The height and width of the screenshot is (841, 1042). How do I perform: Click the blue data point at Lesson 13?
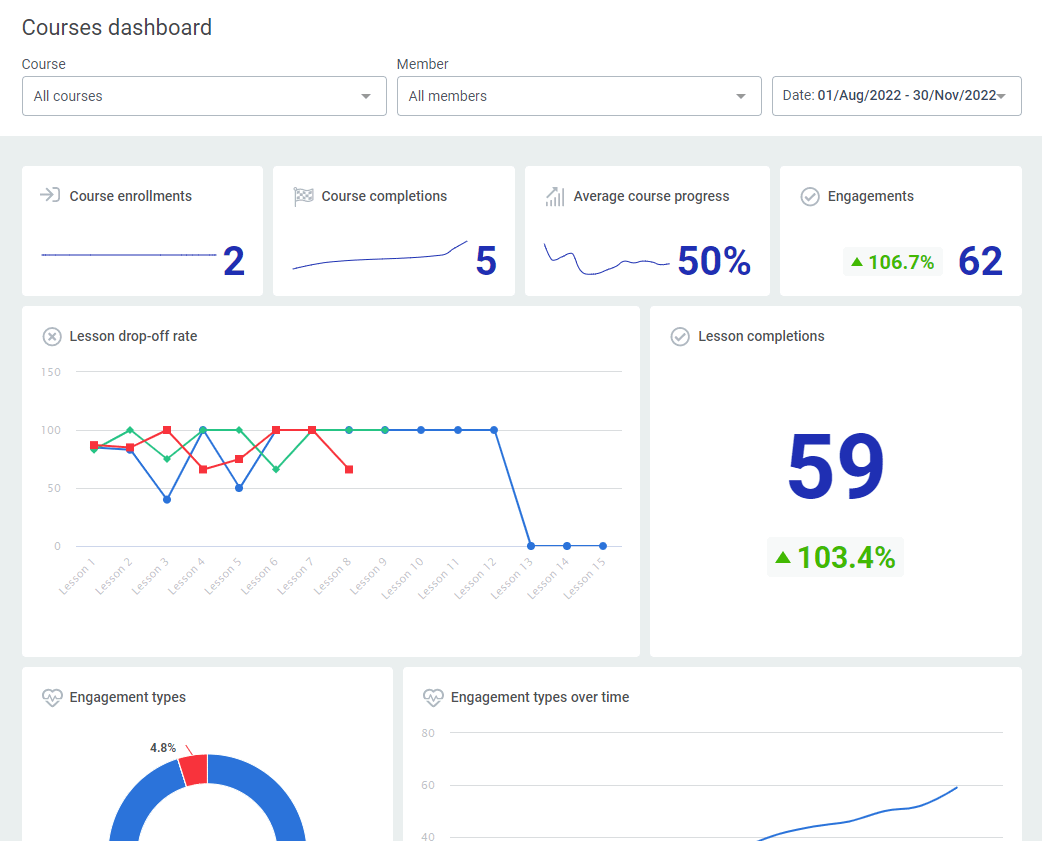[530, 546]
